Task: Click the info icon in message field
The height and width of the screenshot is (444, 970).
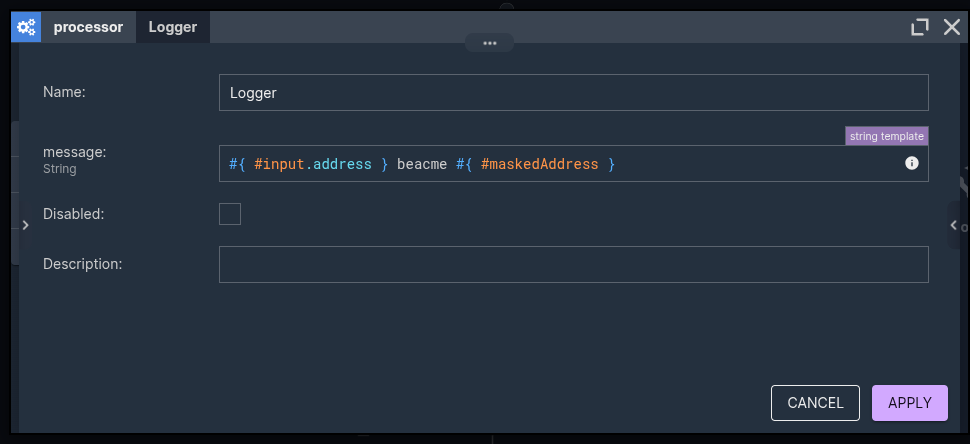Action: [x=912, y=163]
